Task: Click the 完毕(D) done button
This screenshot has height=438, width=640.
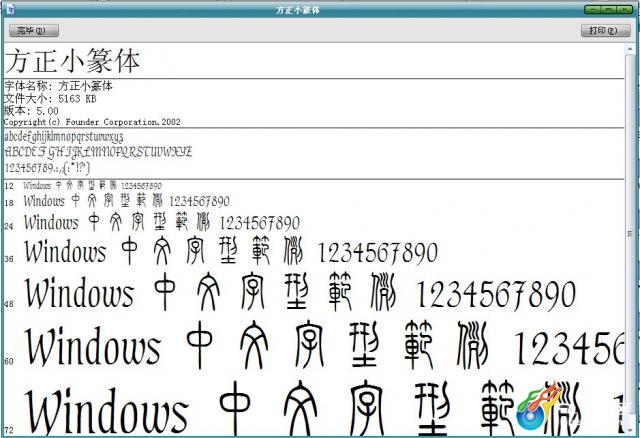Action: click(x=34, y=30)
